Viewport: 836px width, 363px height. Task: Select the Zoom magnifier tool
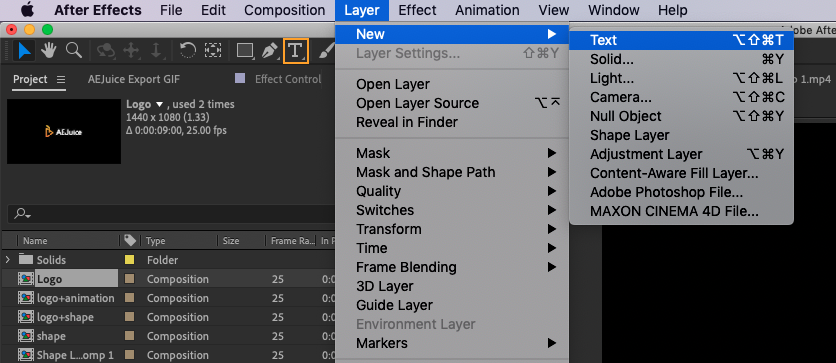pyautogui.click(x=74, y=51)
